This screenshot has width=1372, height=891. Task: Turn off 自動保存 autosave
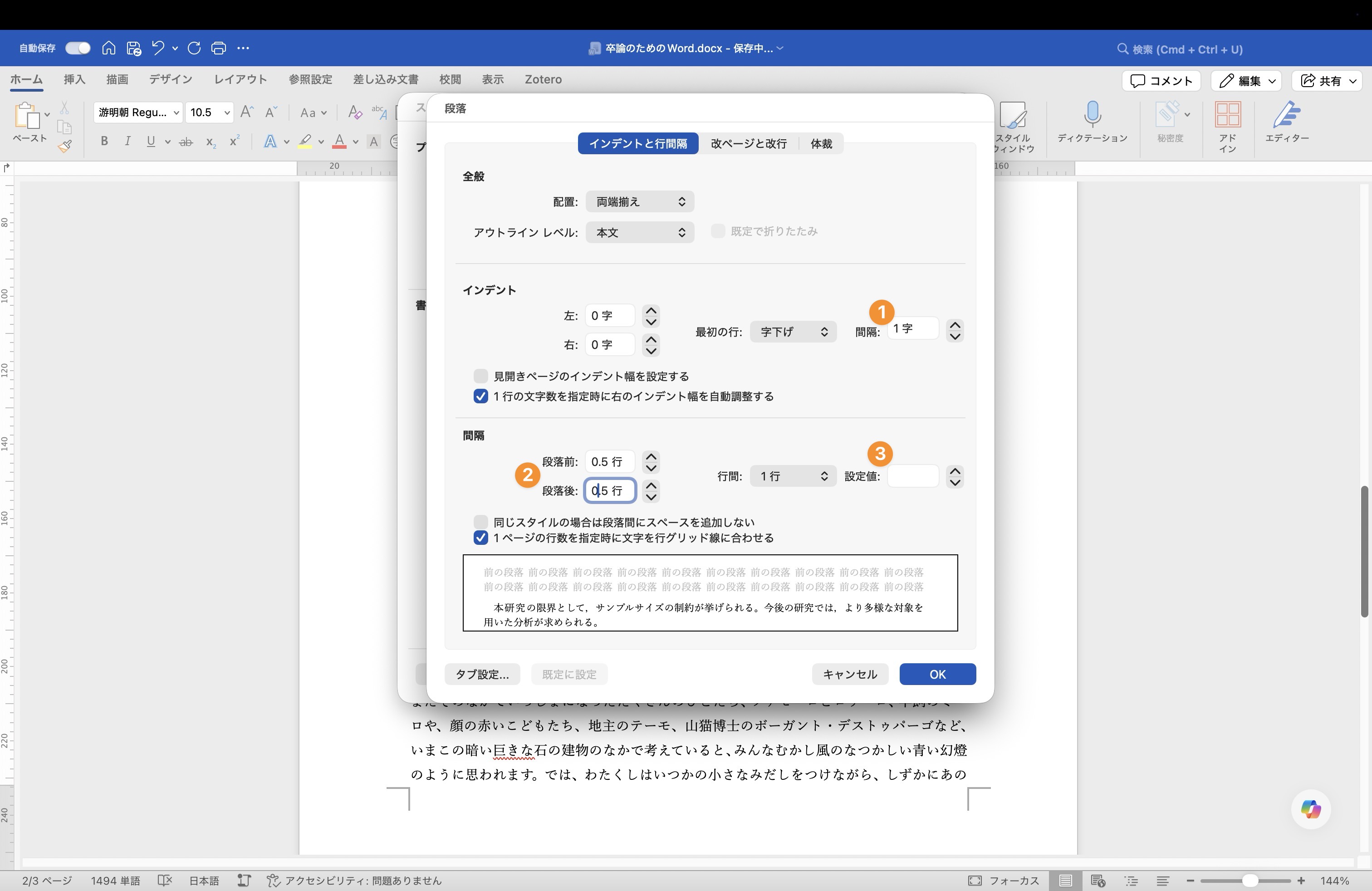coord(77,48)
